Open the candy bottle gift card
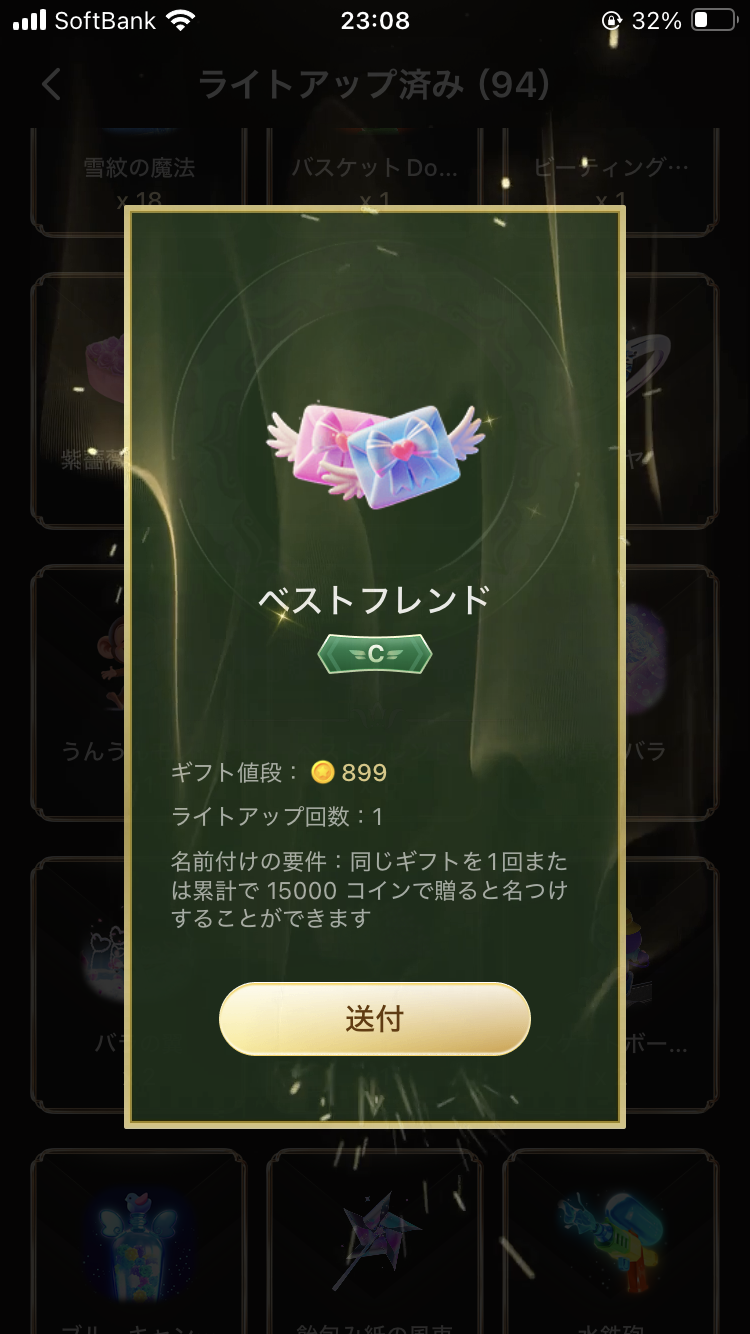The height and width of the screenshot is (1334, 750). coord(138,1241)
